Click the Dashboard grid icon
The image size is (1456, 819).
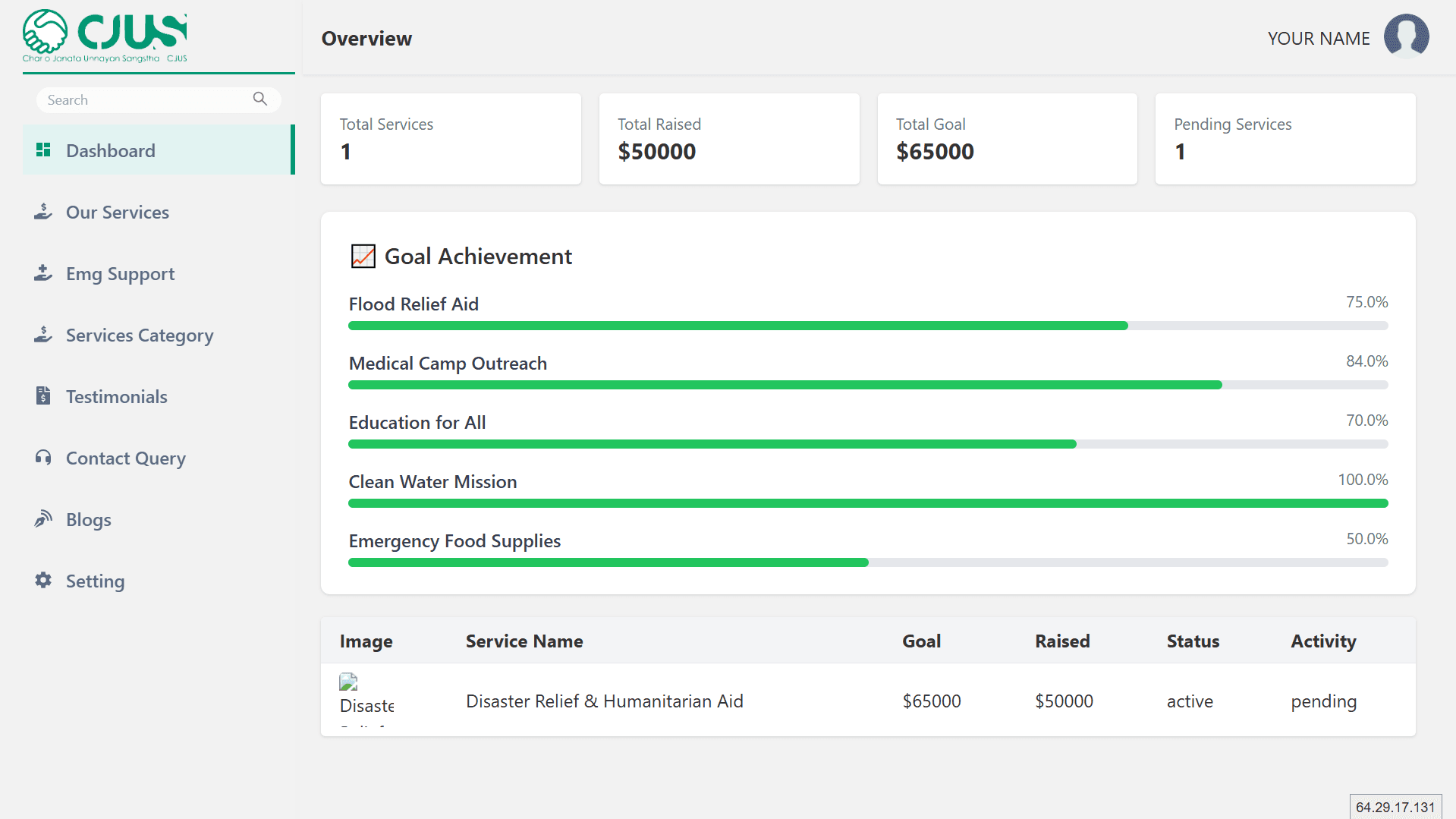point(43,150)
